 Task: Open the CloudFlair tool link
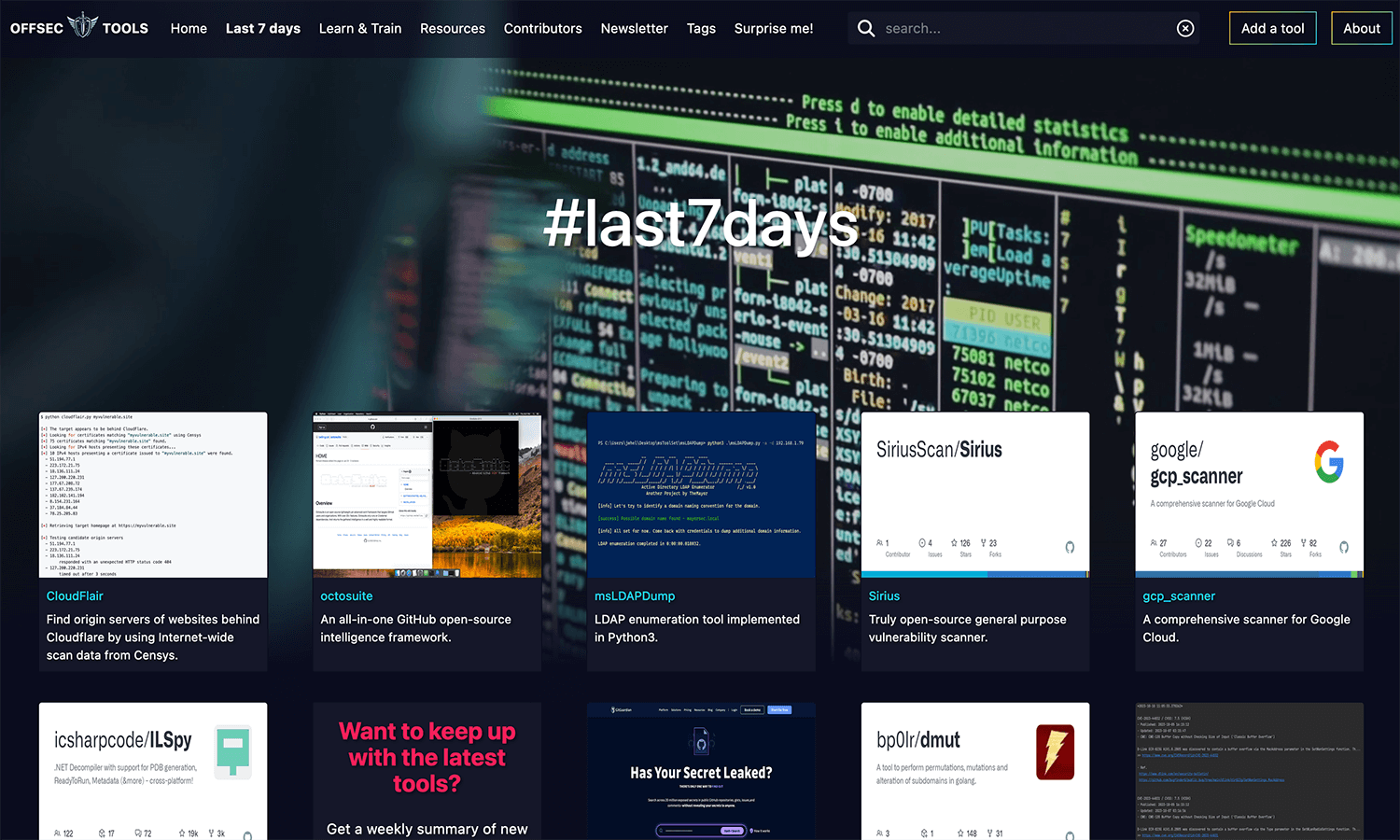click(75, 595)
